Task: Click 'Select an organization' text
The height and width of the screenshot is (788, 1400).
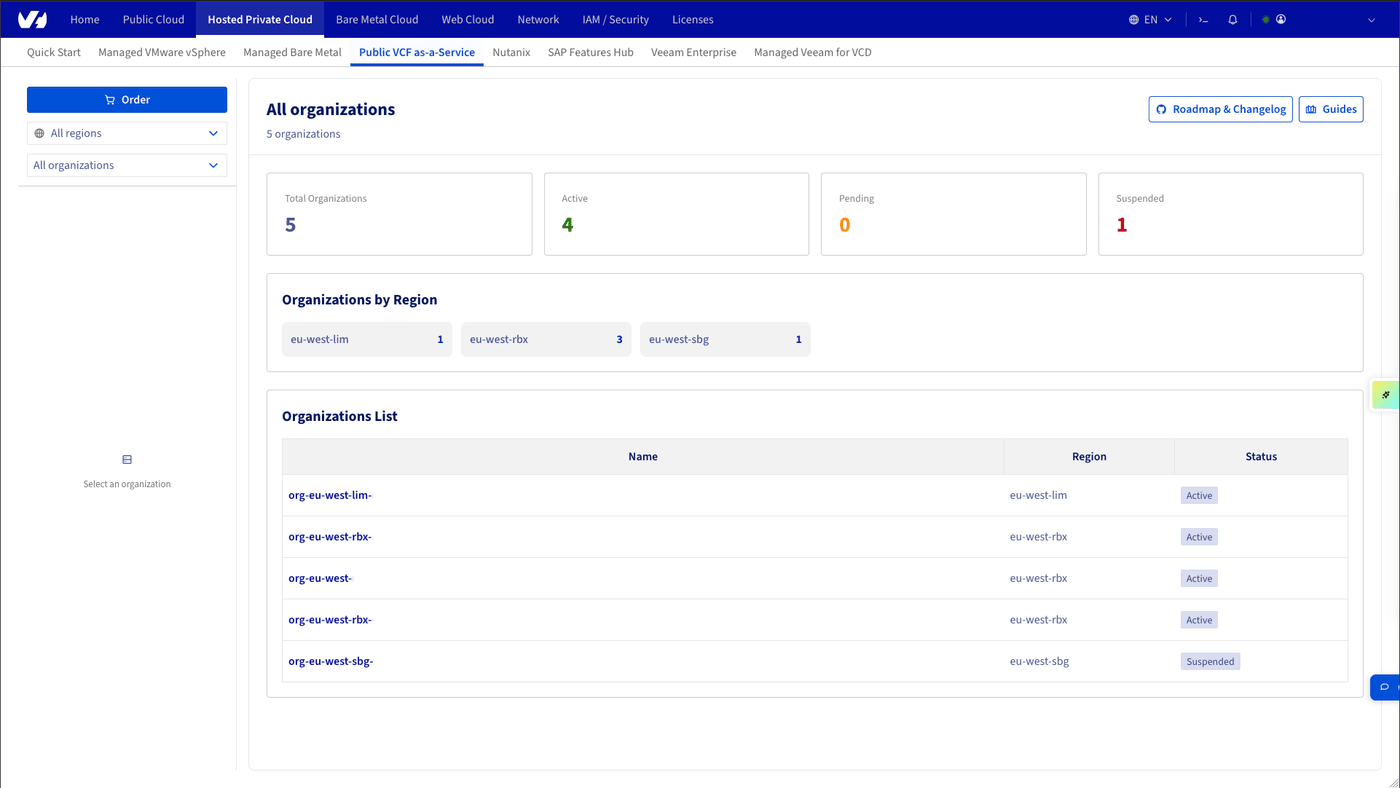Action: [127, 484]
